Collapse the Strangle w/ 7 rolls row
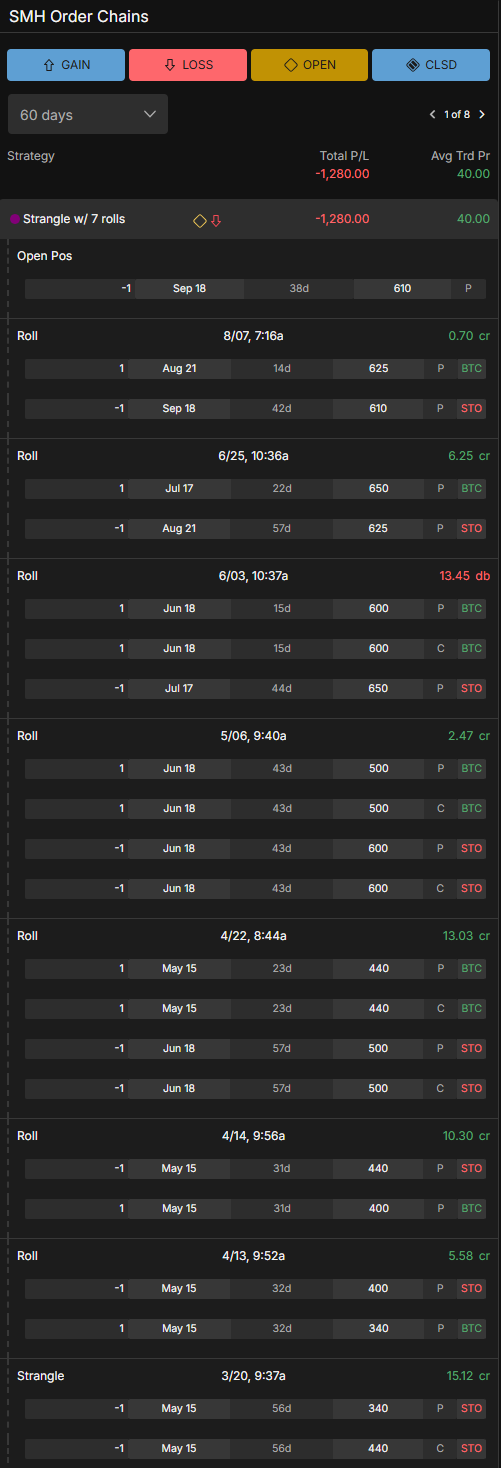 coord(250,219)
